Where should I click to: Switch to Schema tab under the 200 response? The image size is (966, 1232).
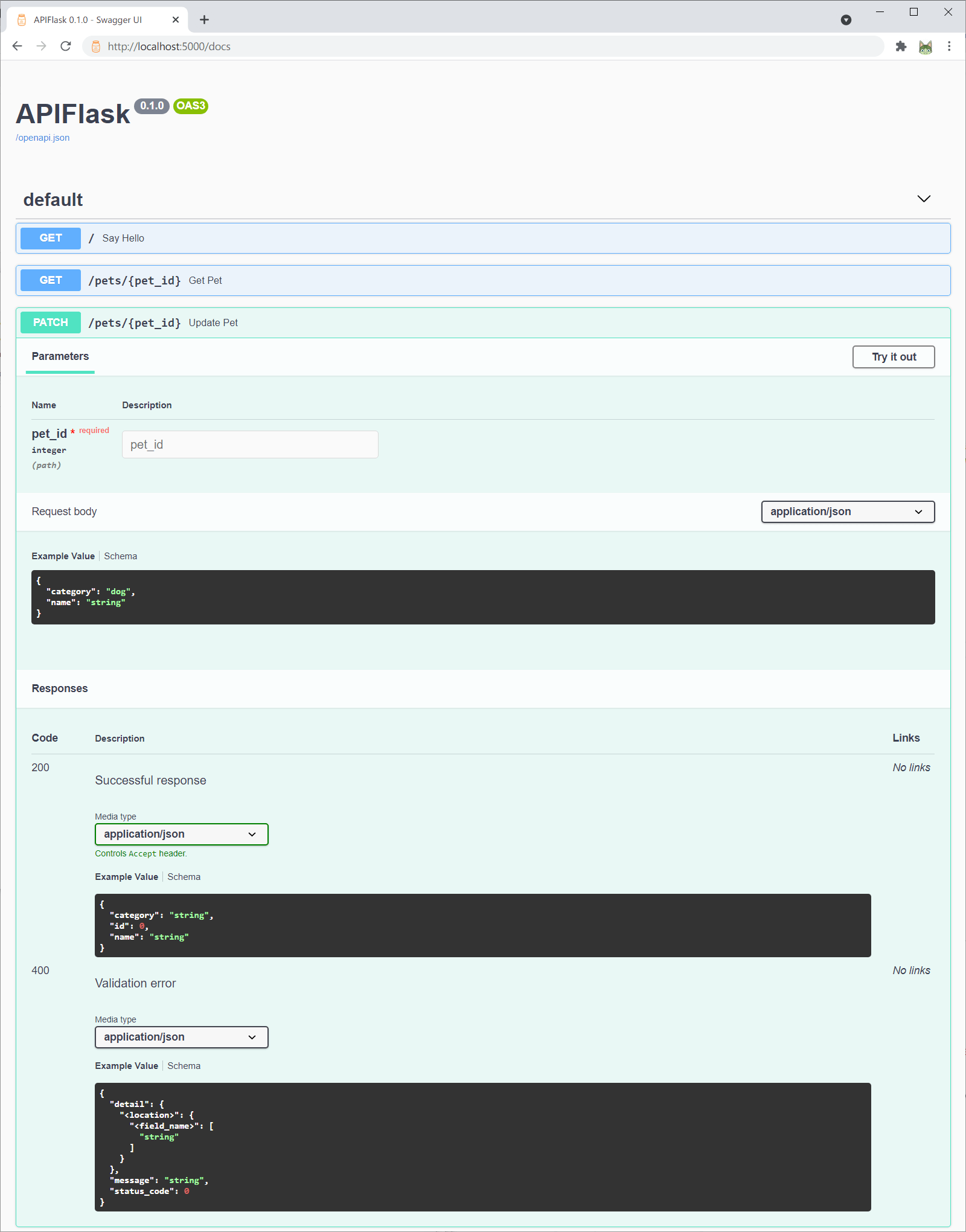(184, 876)
